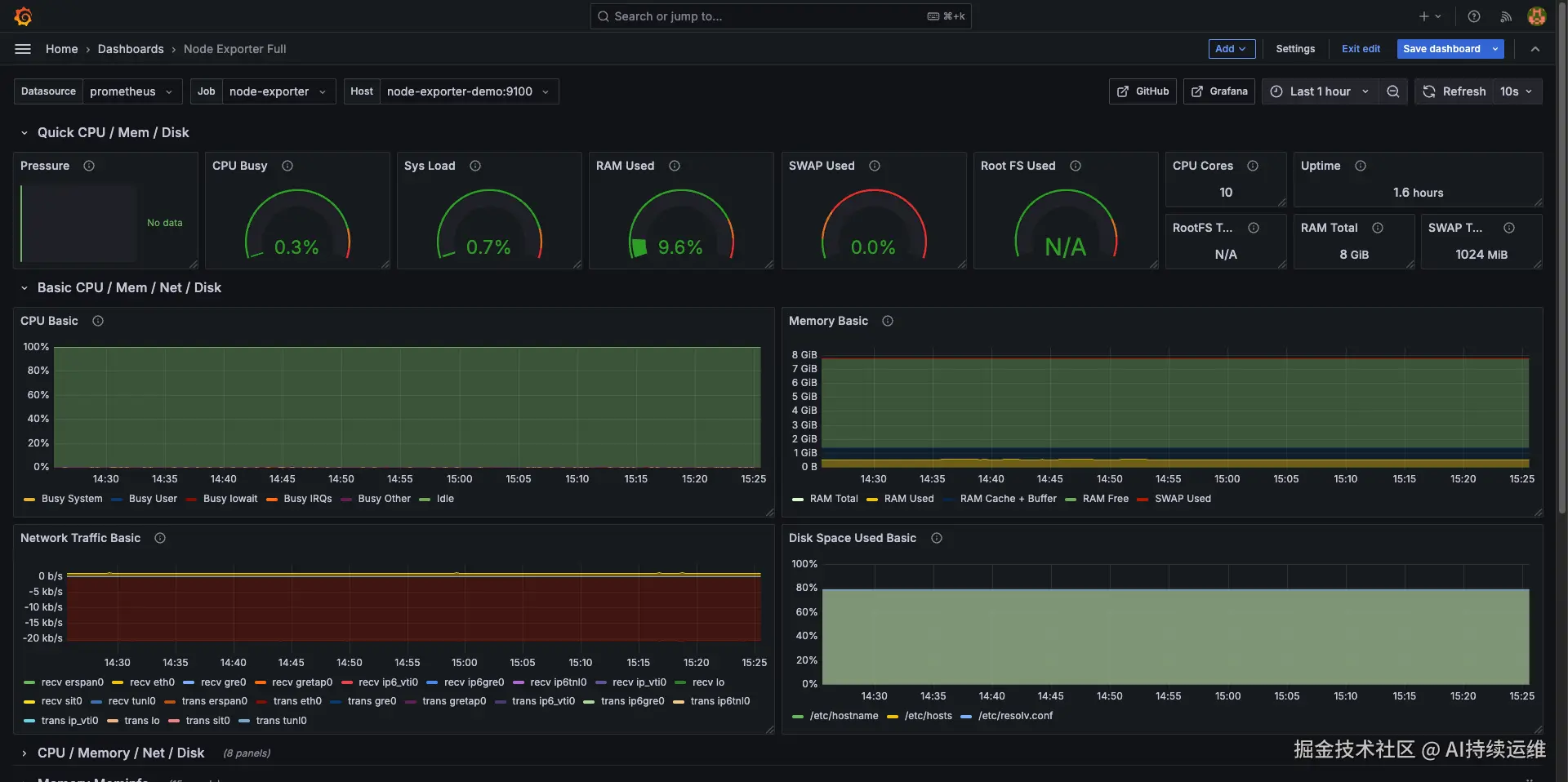Click the help question-mark icon
This screenshot has height=782, width=1568.
(1472, 16)
